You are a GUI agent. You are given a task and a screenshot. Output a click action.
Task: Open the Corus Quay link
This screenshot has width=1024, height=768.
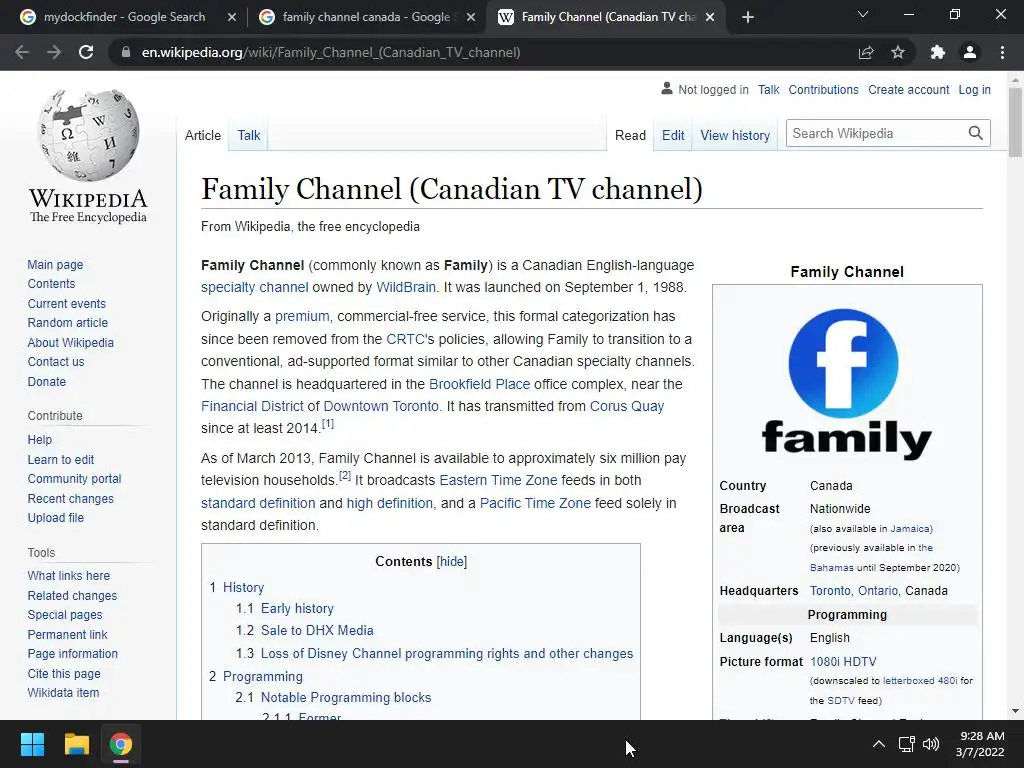pyautogui.click(x=627, y=406)
